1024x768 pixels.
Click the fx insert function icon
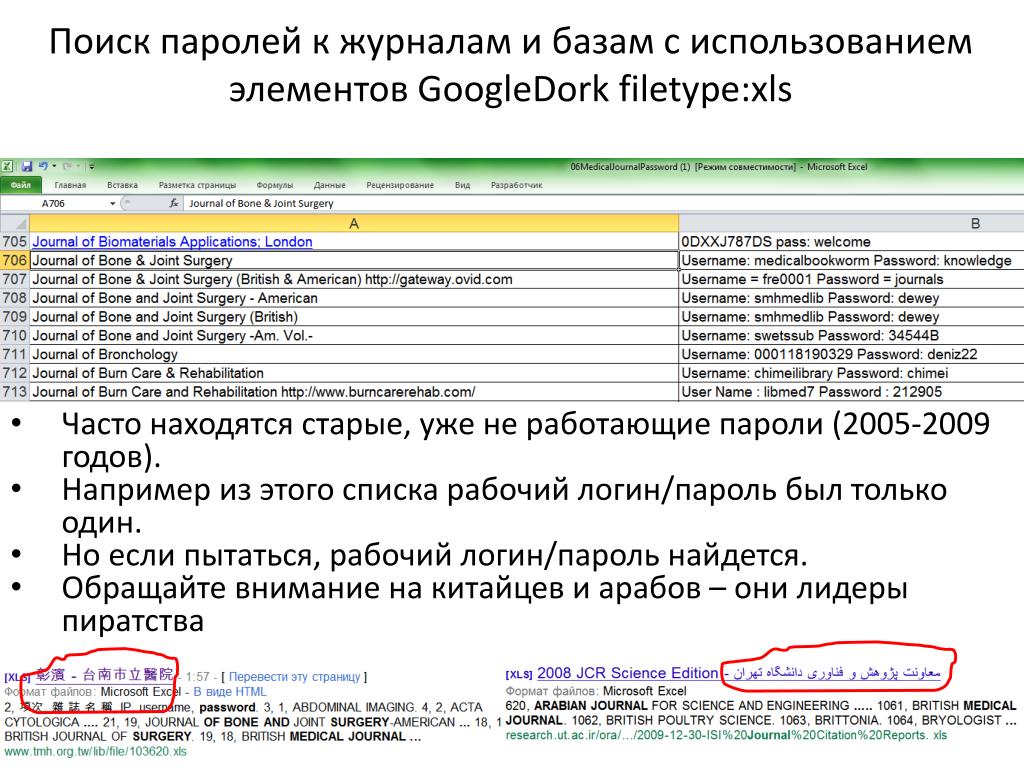(174, 203)
